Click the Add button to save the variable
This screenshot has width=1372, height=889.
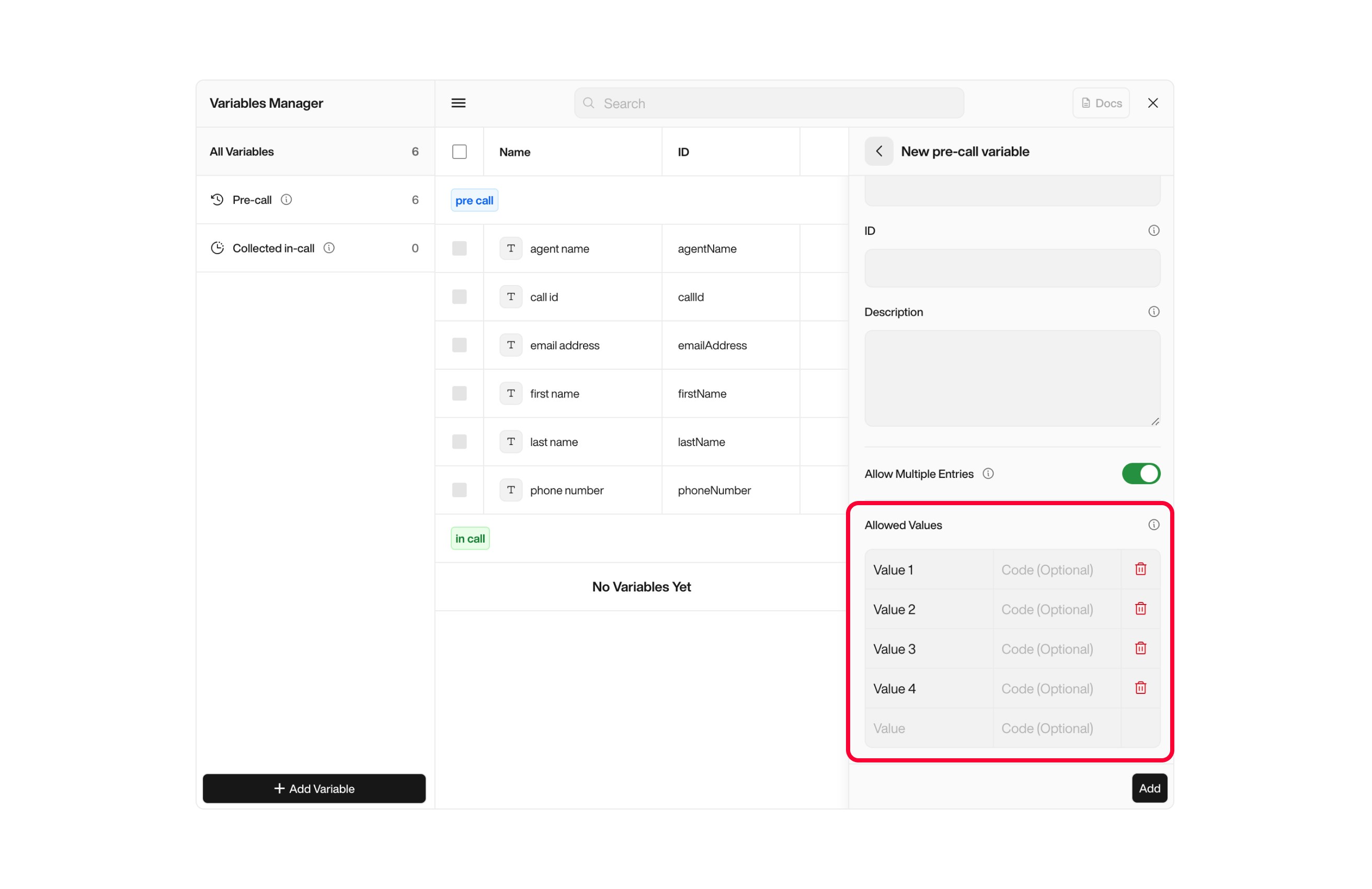pos(1149,788)
